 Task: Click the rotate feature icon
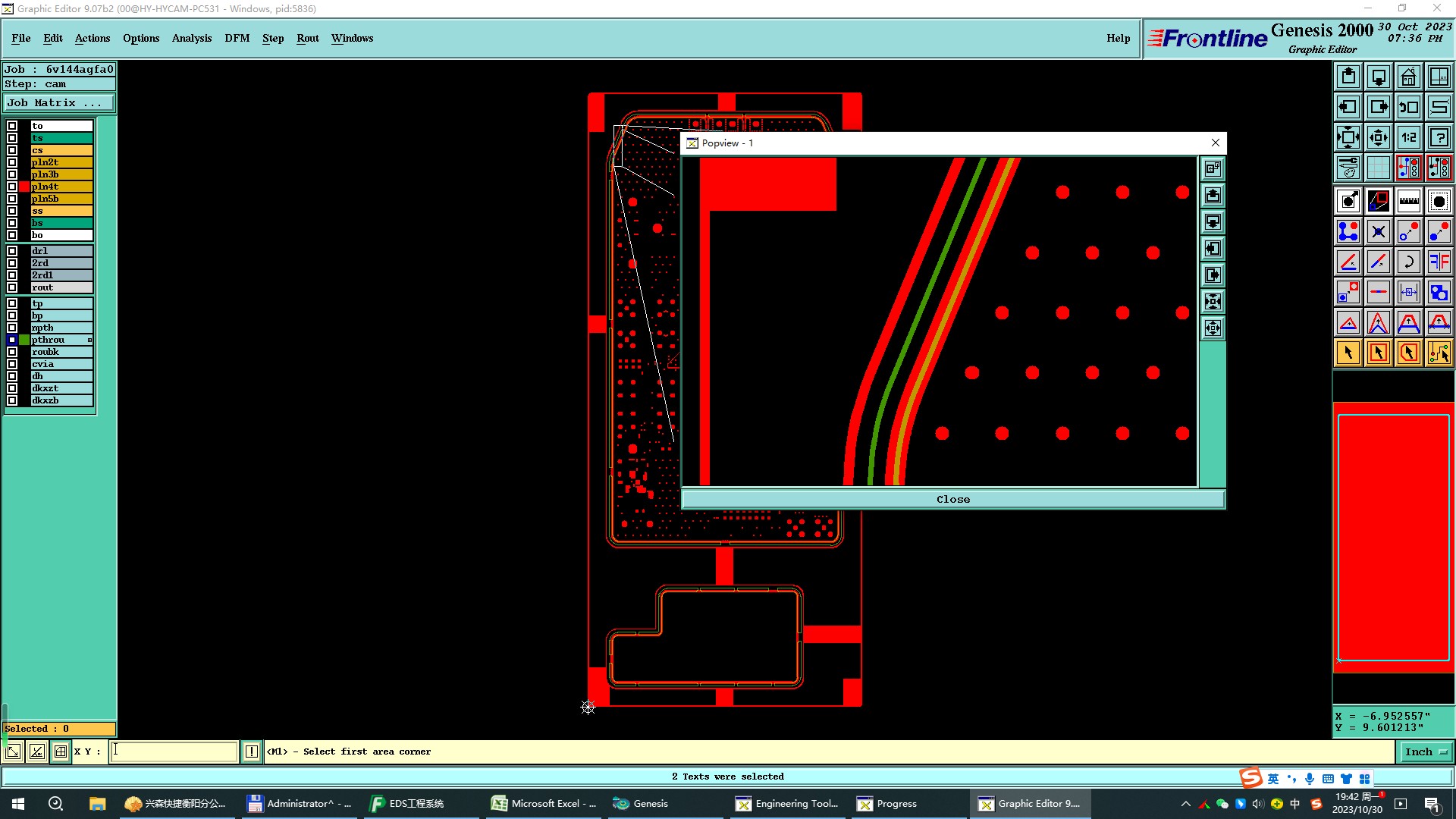click(x=1408, y=262)
